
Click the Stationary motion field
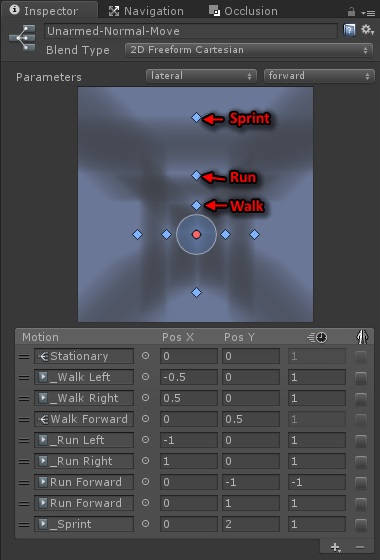[84, 356]
